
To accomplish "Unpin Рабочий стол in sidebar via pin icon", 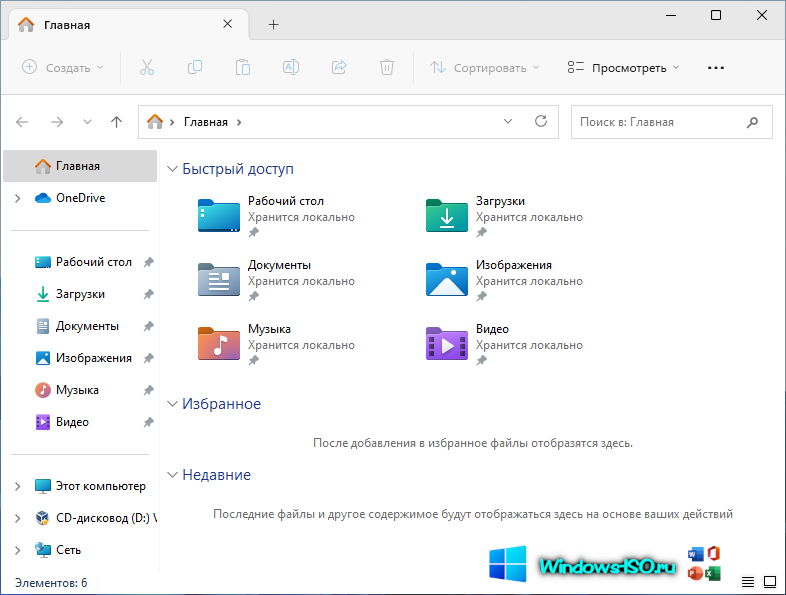I will (148, 262).
